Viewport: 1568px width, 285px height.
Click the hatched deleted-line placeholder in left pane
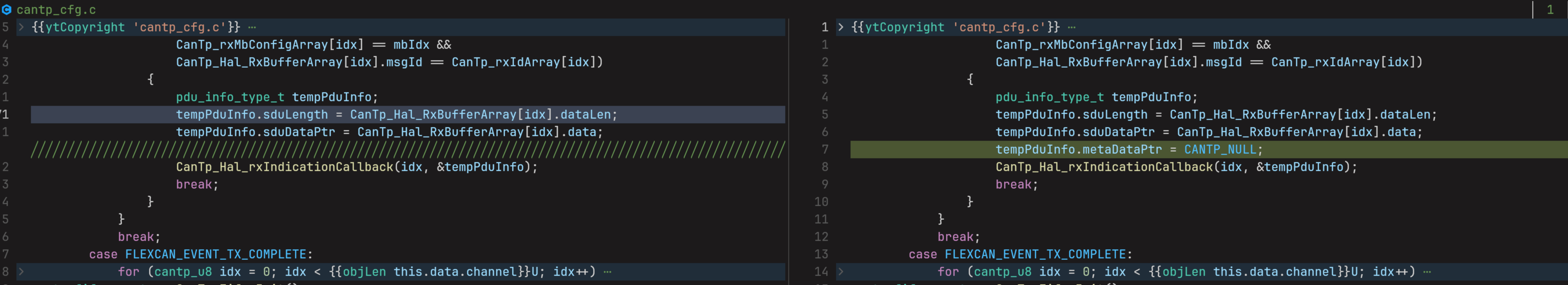[408, 150]
